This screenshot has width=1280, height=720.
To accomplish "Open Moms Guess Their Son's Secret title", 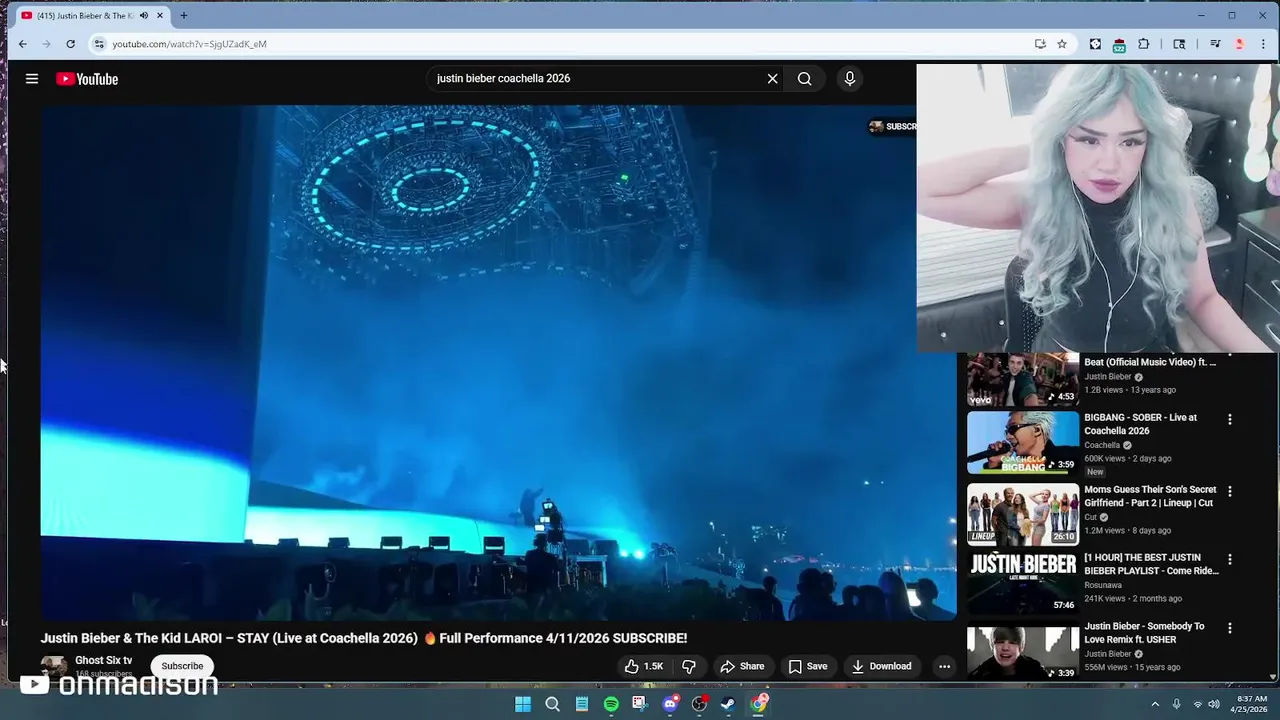I will pos(1150,496).
